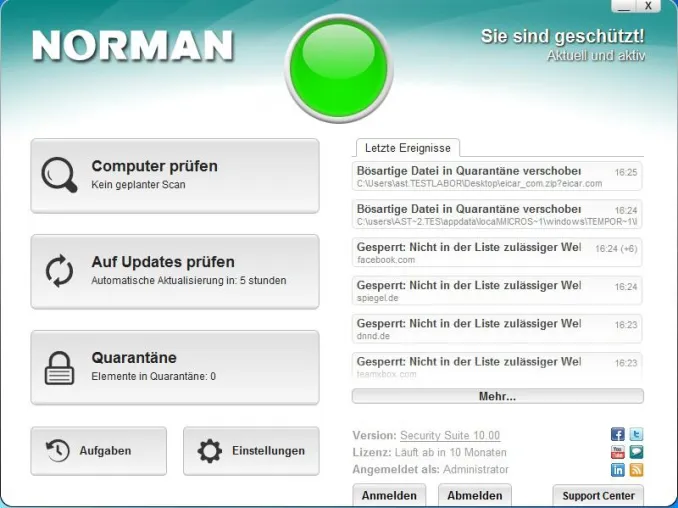Select the blocked spiegel.de event
This screenshot has height=508, width=678.
(497, 290)
